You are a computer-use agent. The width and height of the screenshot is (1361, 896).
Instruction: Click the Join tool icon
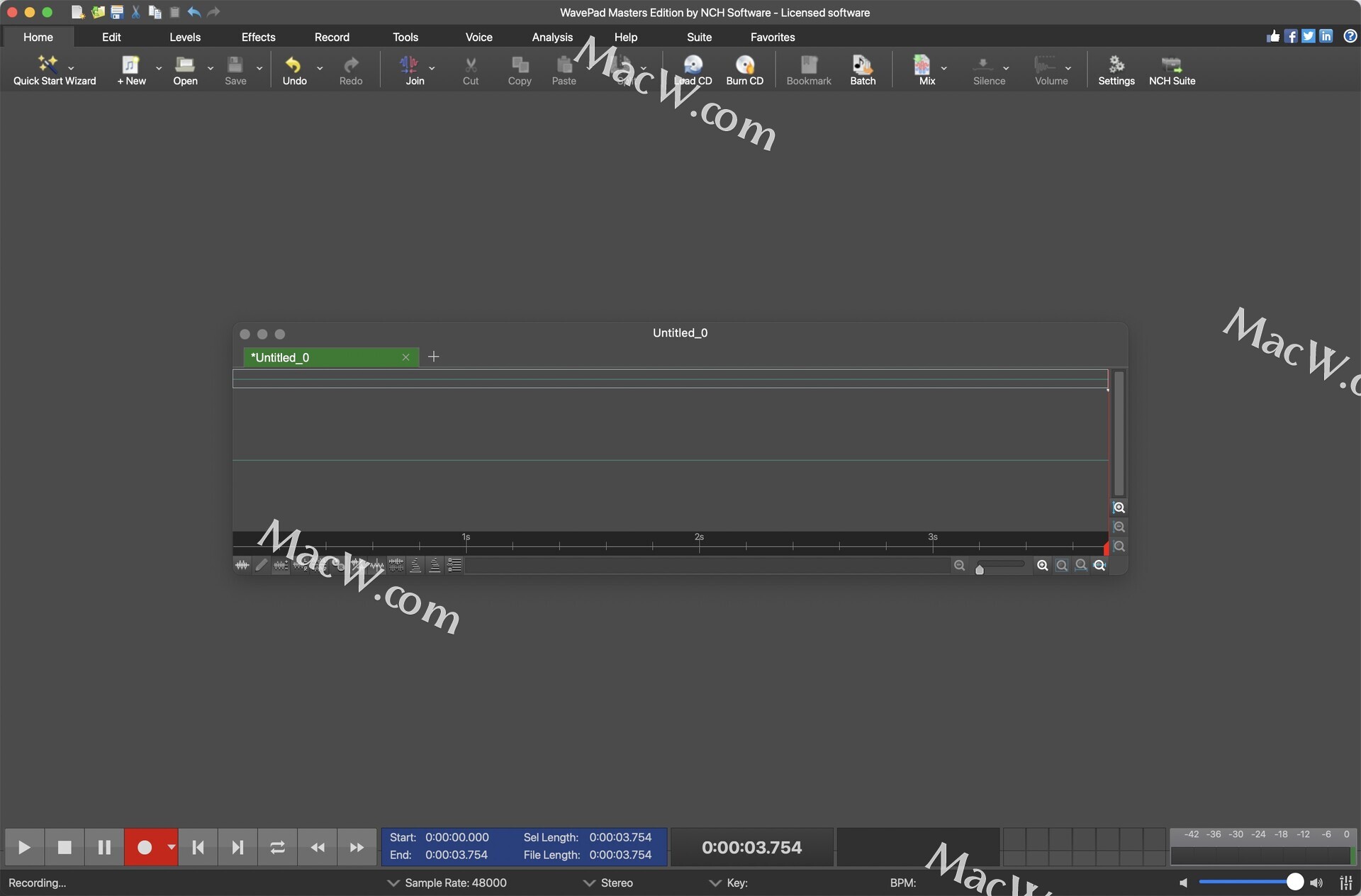click(x=410, y=69)
